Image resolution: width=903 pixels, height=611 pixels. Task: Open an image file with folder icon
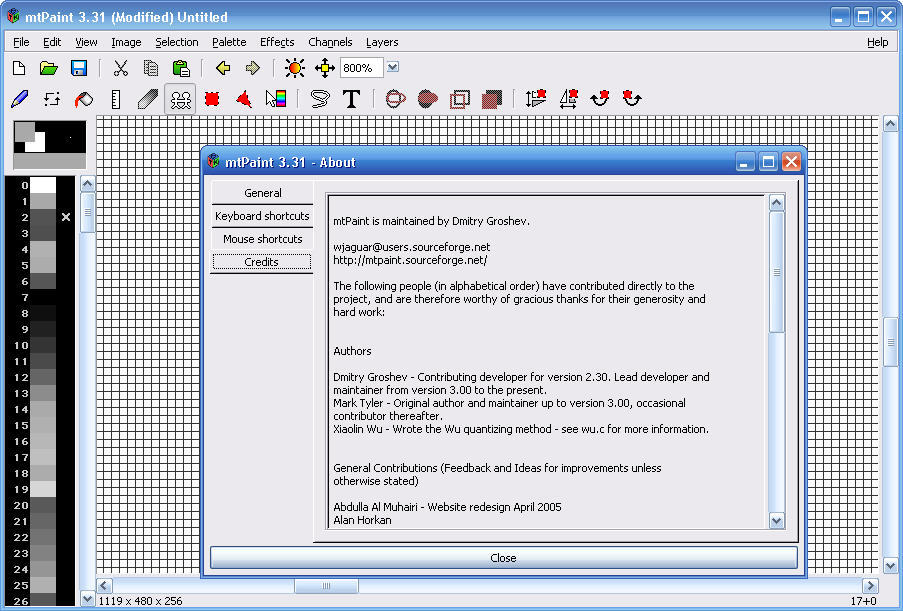[x=49, y=68]
